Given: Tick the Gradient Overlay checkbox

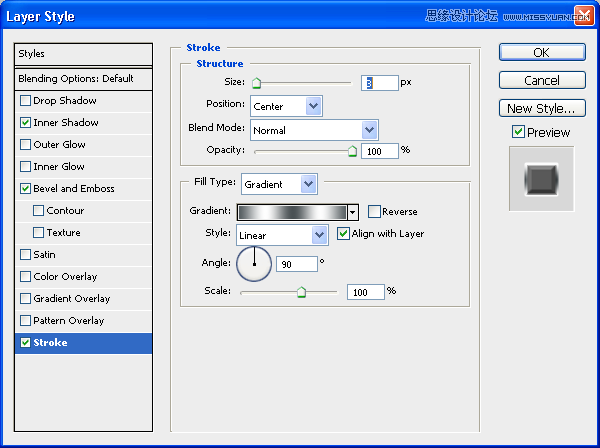Looking at the screenshot, I should click(25, 298).
